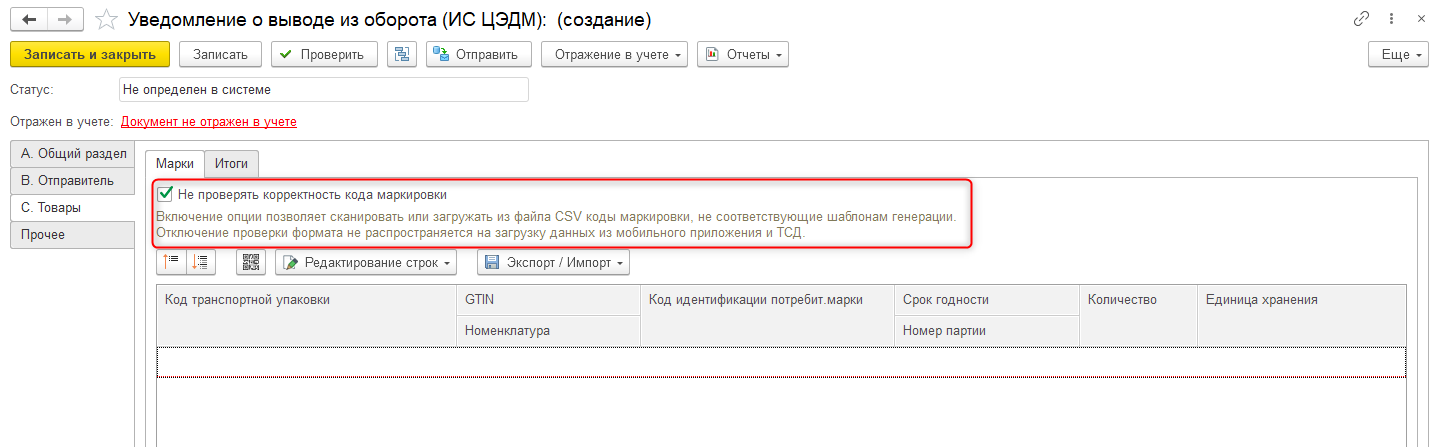Image resolution: width=1444 pixels, height=447 pixels.
Task: Copy link using the chain icon
Action: click(1361, 19)
